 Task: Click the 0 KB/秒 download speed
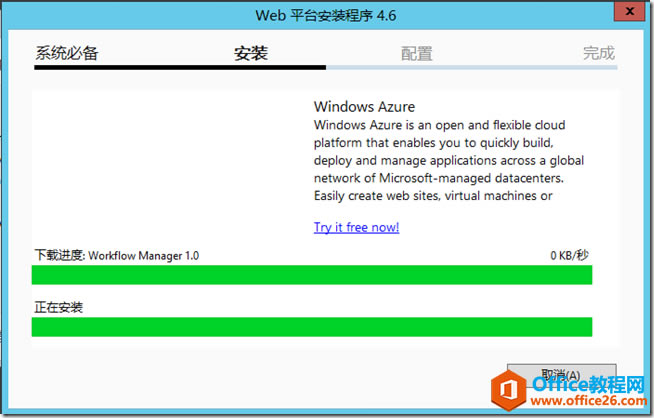(569, 255)
